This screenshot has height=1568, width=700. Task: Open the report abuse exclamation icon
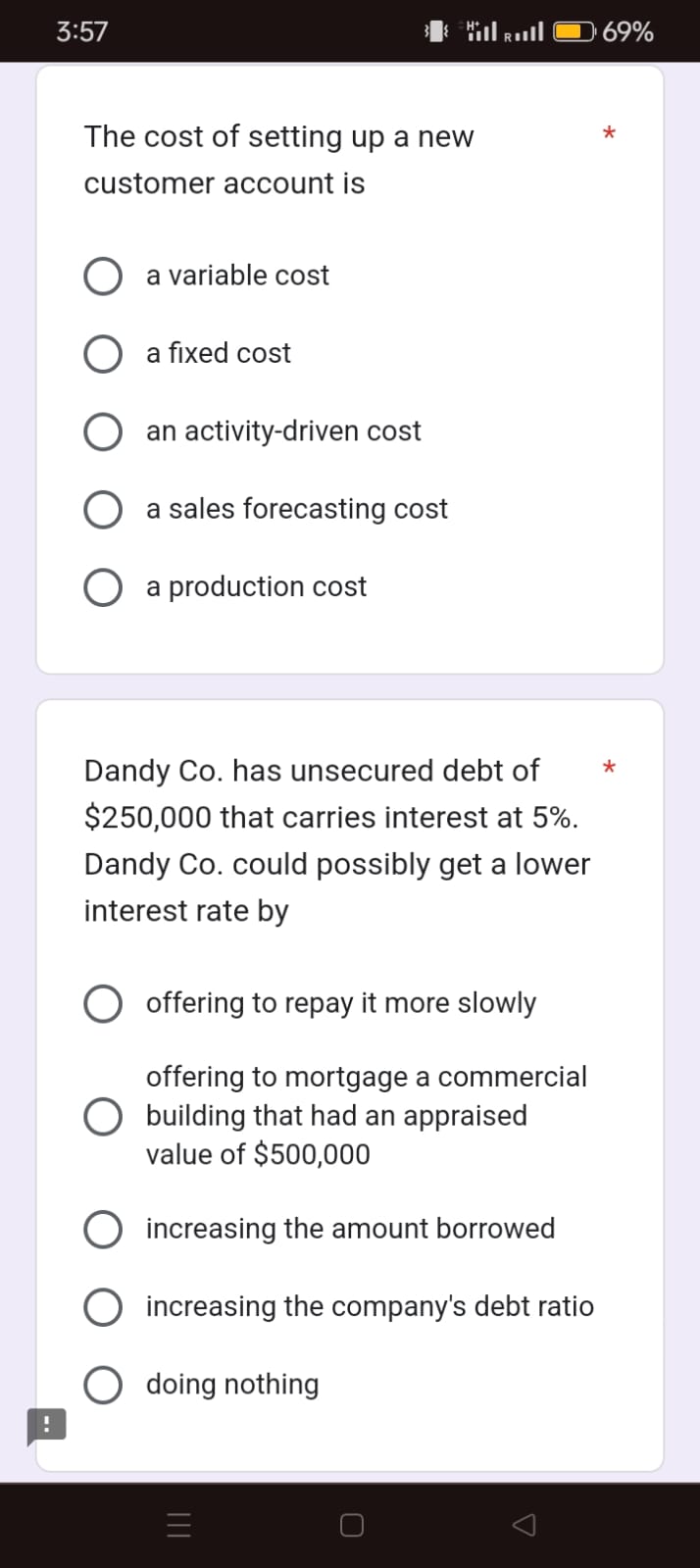[x=45, y=1427]
